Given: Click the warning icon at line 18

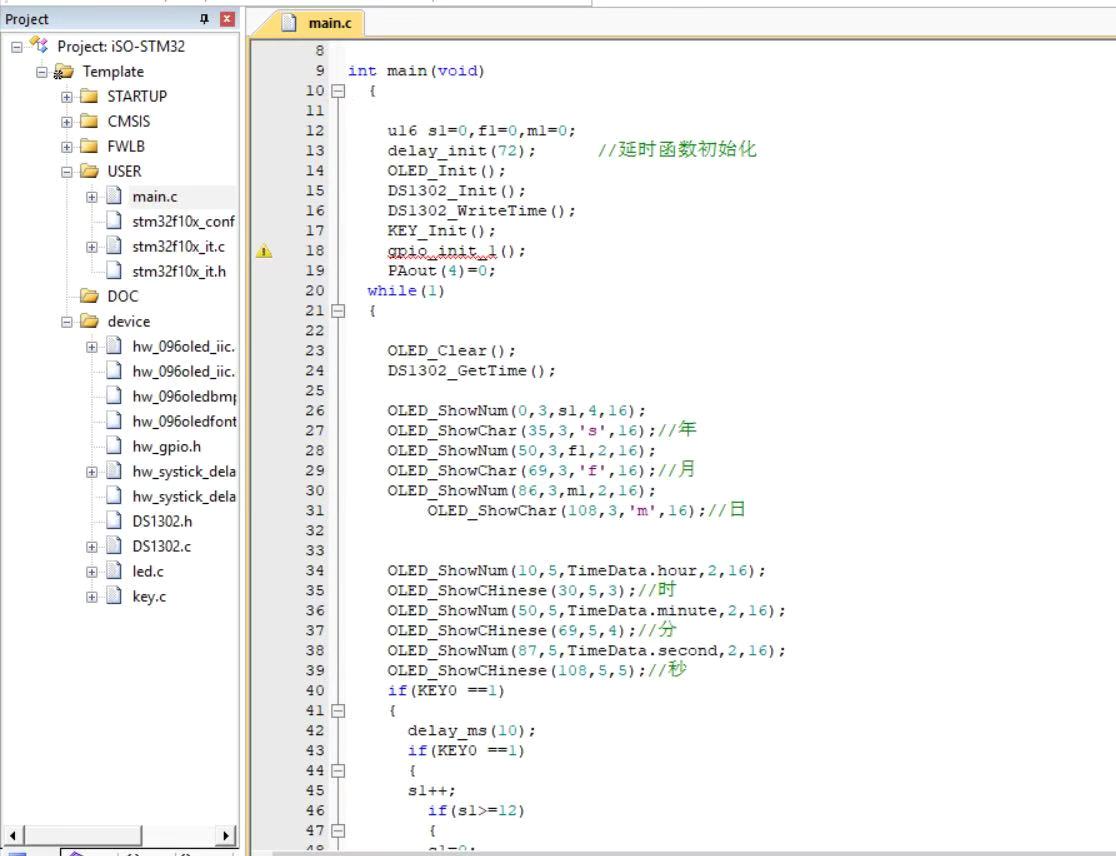Looking at the screenshot, I should [264, 250].
